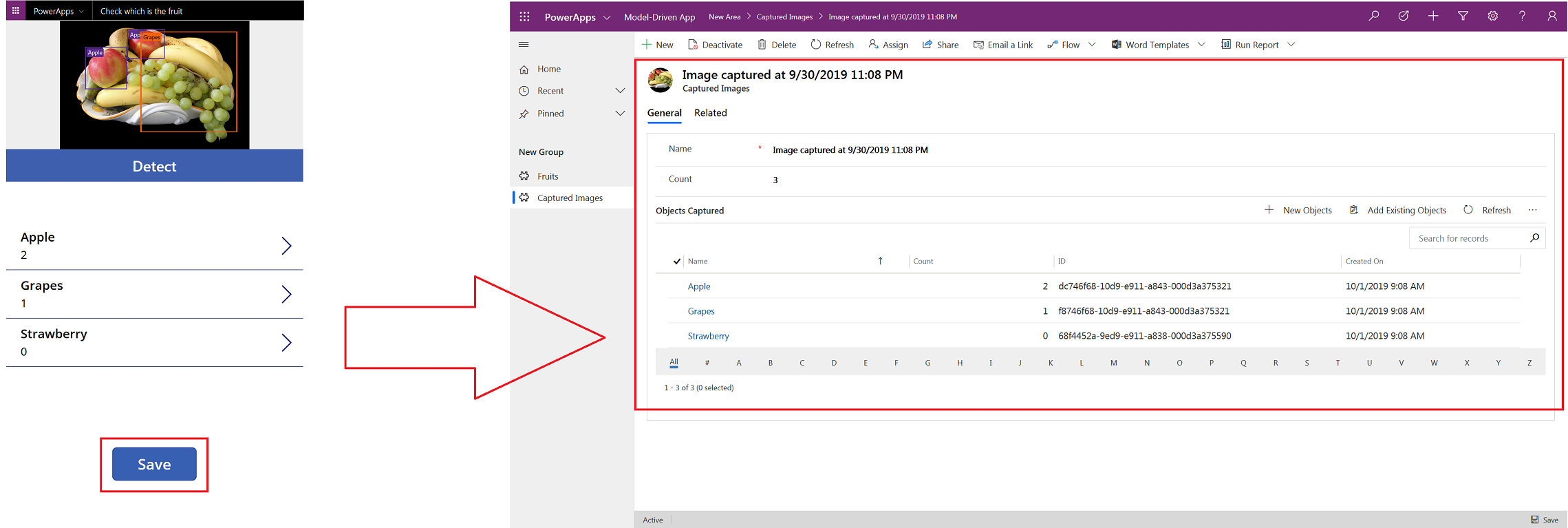
Task: Click the Refresh command in the top toolbar
Action: [833, 45]
